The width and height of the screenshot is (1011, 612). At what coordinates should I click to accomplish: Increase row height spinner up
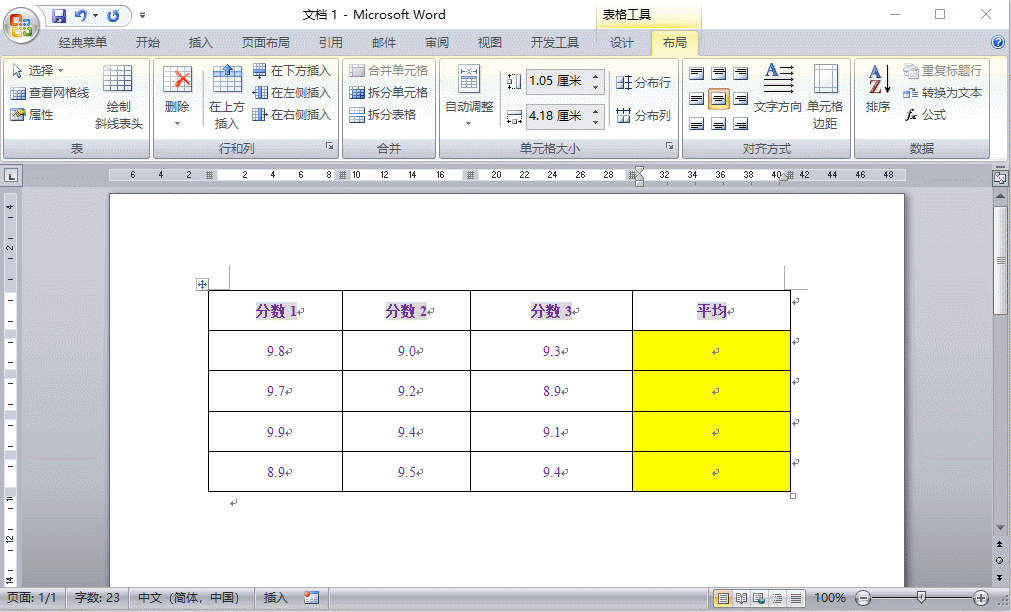point(596,76)
